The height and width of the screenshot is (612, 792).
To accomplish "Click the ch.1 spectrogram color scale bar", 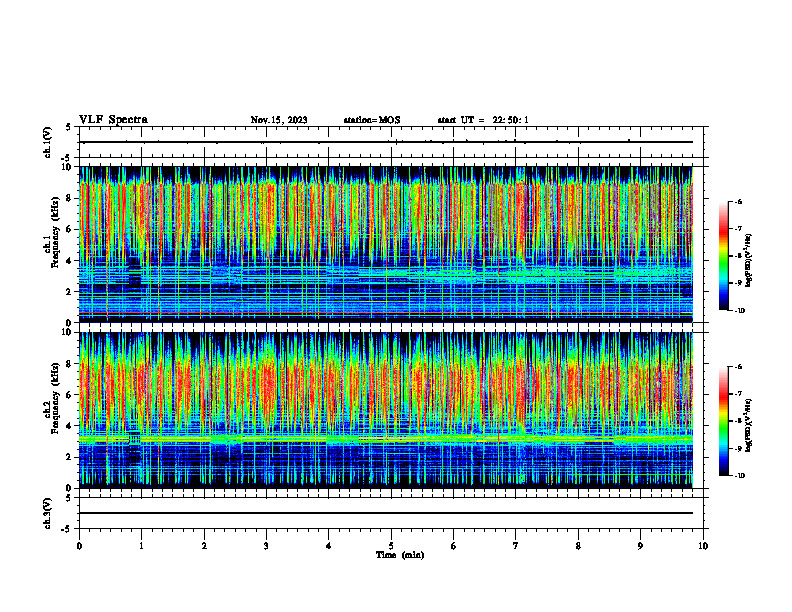I will [x=724, y=256].
